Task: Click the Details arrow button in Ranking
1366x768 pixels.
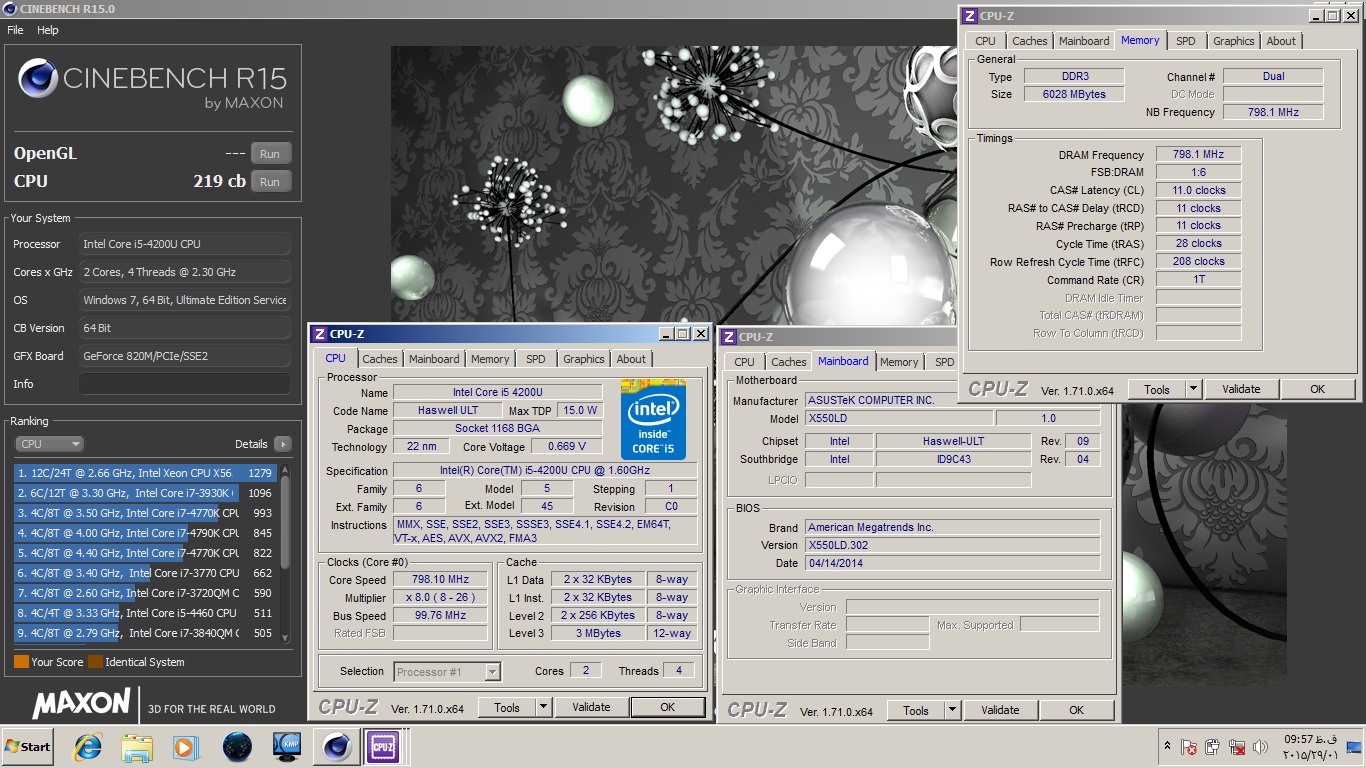Action: coord(282,444)
